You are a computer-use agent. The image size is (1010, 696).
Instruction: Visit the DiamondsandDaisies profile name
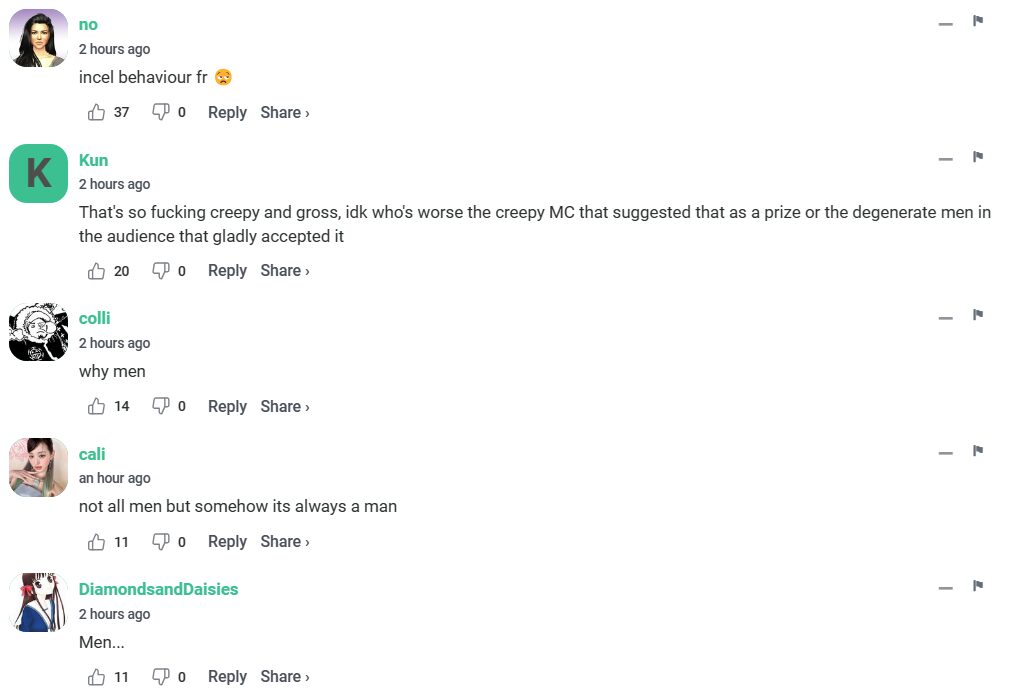tap(158, 589)
